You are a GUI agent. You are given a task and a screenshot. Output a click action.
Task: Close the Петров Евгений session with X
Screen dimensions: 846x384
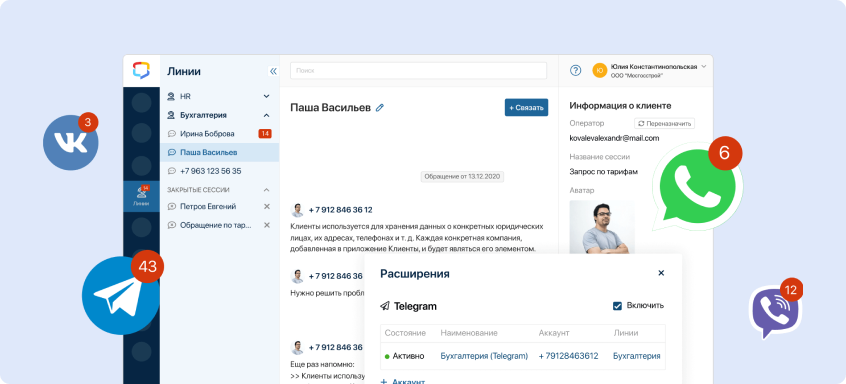[267, 207]
